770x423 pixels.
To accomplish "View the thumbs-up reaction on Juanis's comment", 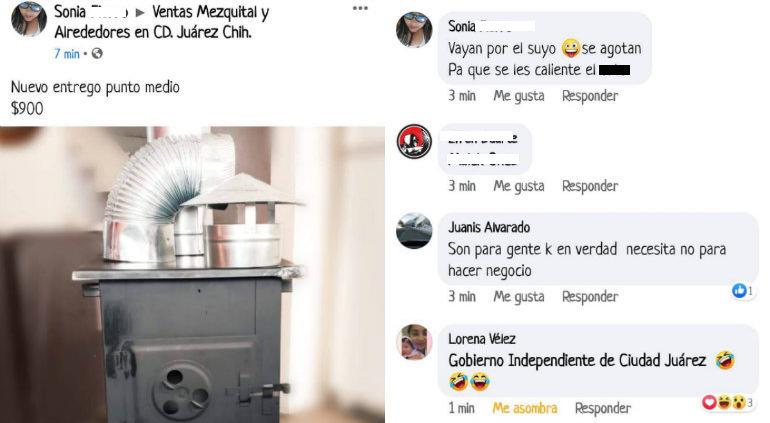I will [x=742, y=291].
